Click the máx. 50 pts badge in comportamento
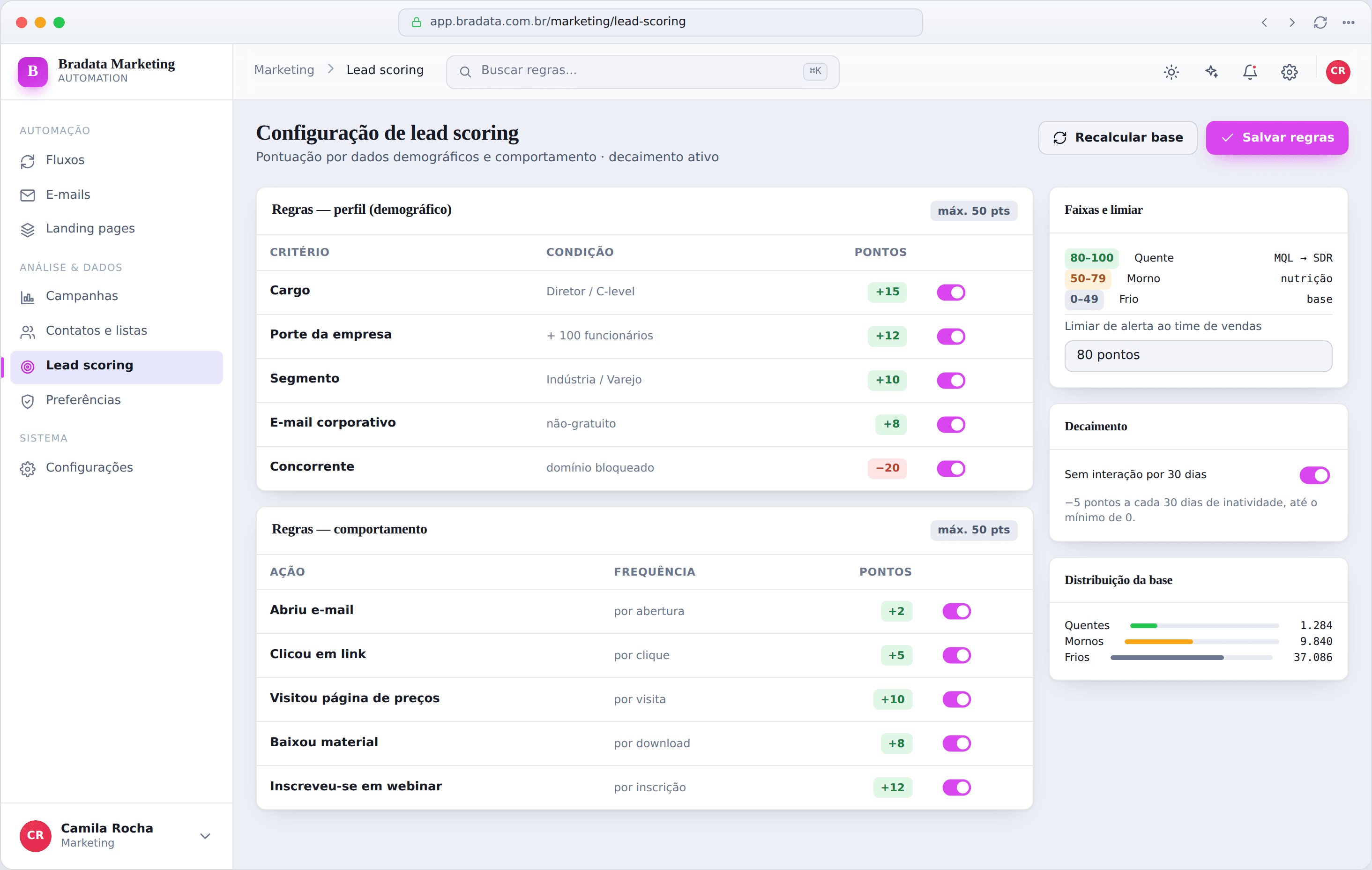The image size is (1372, 870). (x=973, y=530)
